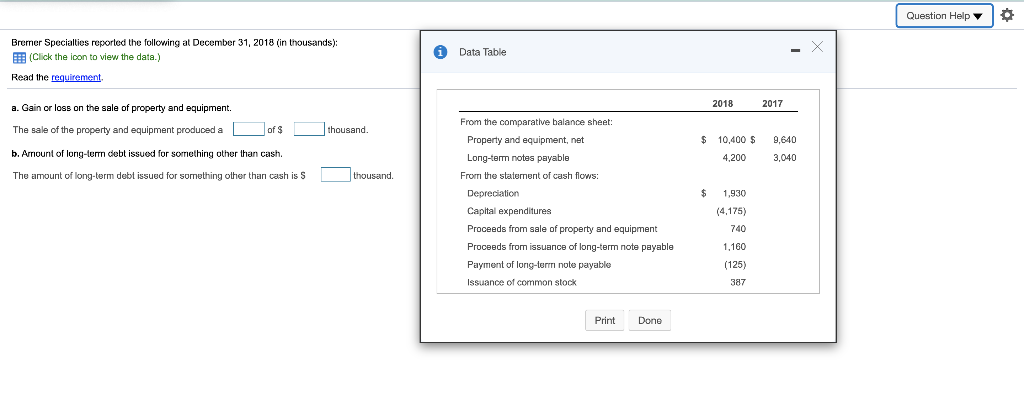Image resolution: width=1024 pixels, height=415 pixels.
Task: Click 'Proceeds from sale of property and equipment'
Action: 562,229
